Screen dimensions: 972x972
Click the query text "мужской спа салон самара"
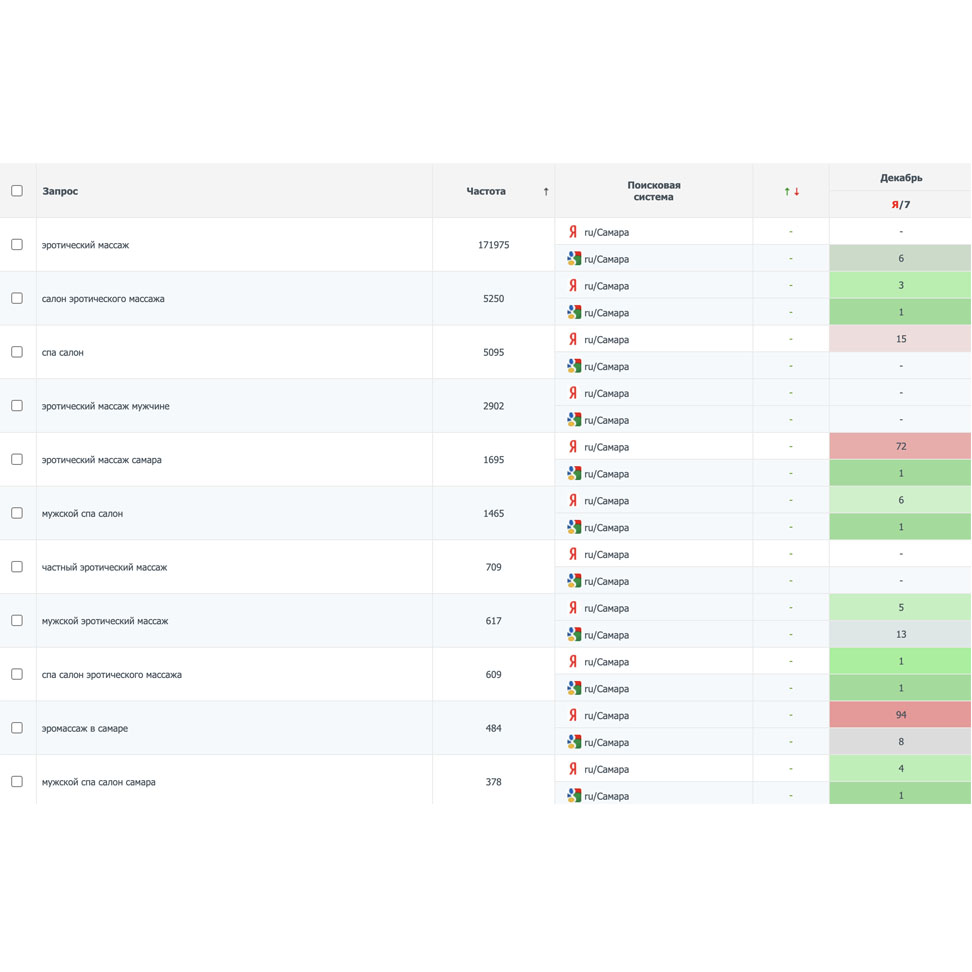pyautogui.click(x=99, y=782)
